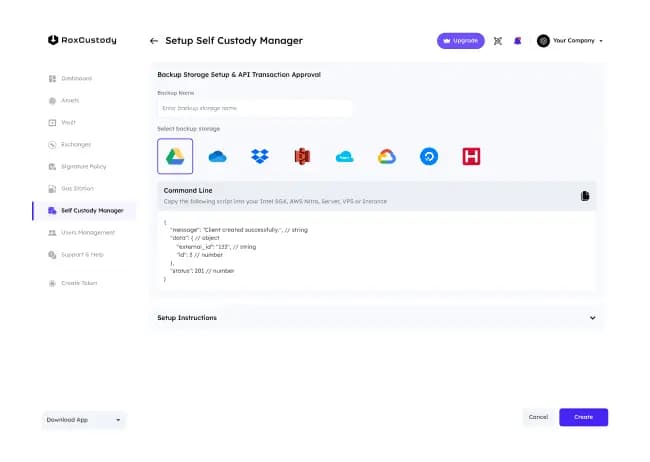Viewport: 650px width, 462px height.
Task: Open Dashboard from the sidebar
Action: click(x=76, y=78)
